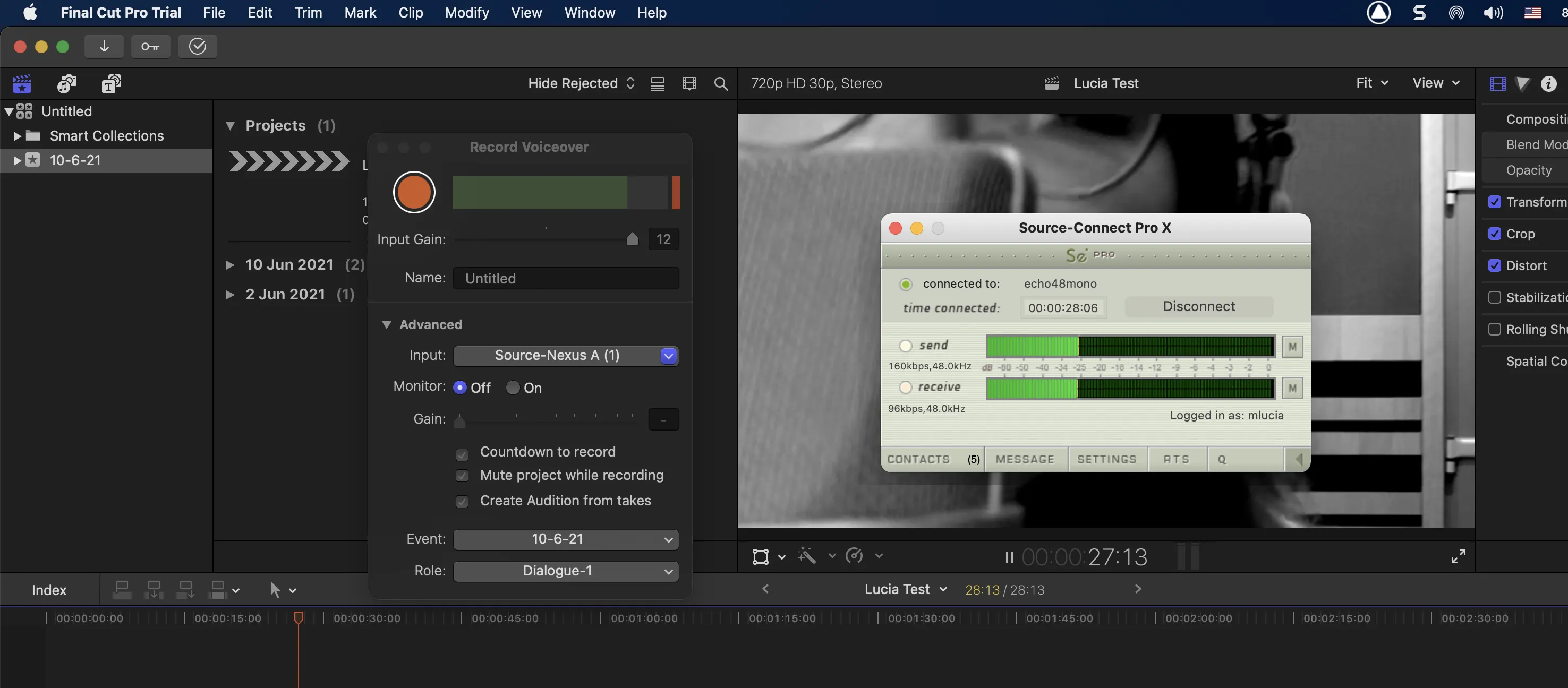The width and height of the screenshot is (1568, 688).
Task: Toggle filmstrip view icon in browser
Action: (689, 83)
